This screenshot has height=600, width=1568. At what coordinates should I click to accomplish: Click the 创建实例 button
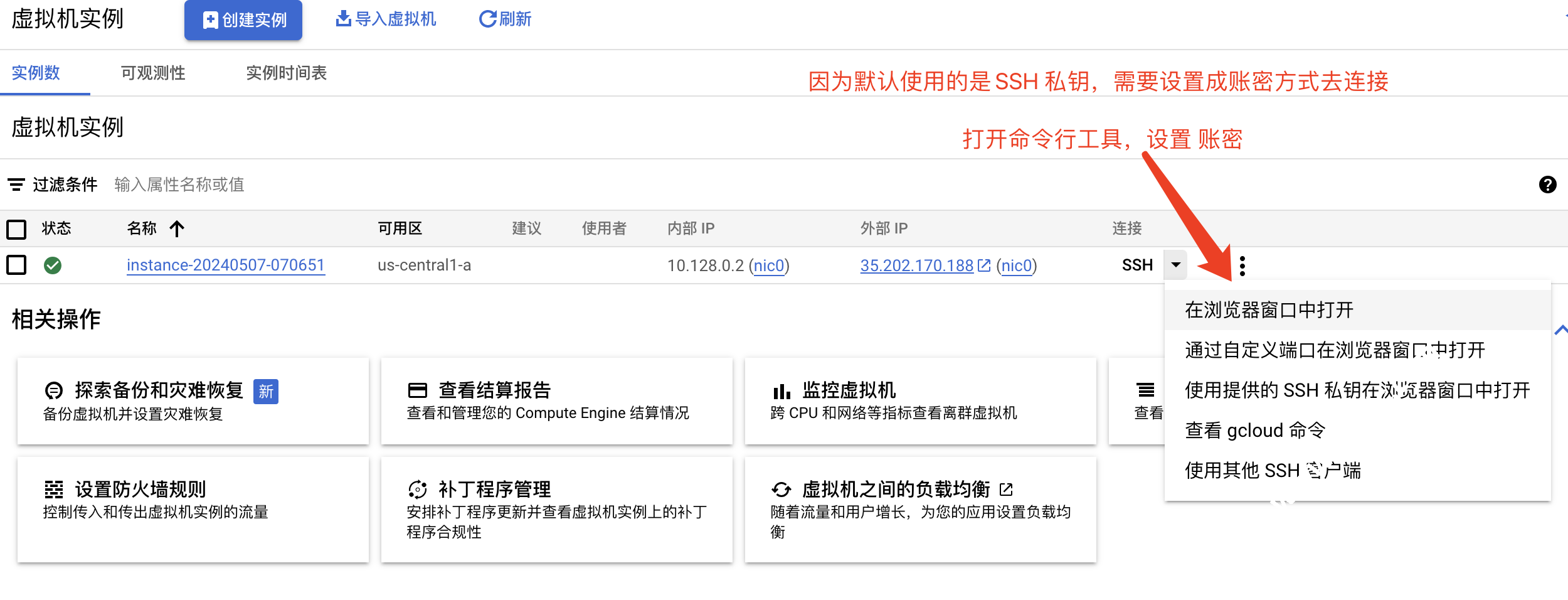(243, 20)
